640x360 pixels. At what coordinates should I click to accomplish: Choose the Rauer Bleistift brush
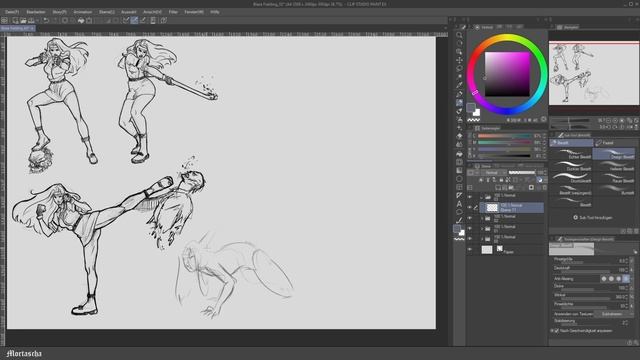pyautogui.click(x=614, y=178)
